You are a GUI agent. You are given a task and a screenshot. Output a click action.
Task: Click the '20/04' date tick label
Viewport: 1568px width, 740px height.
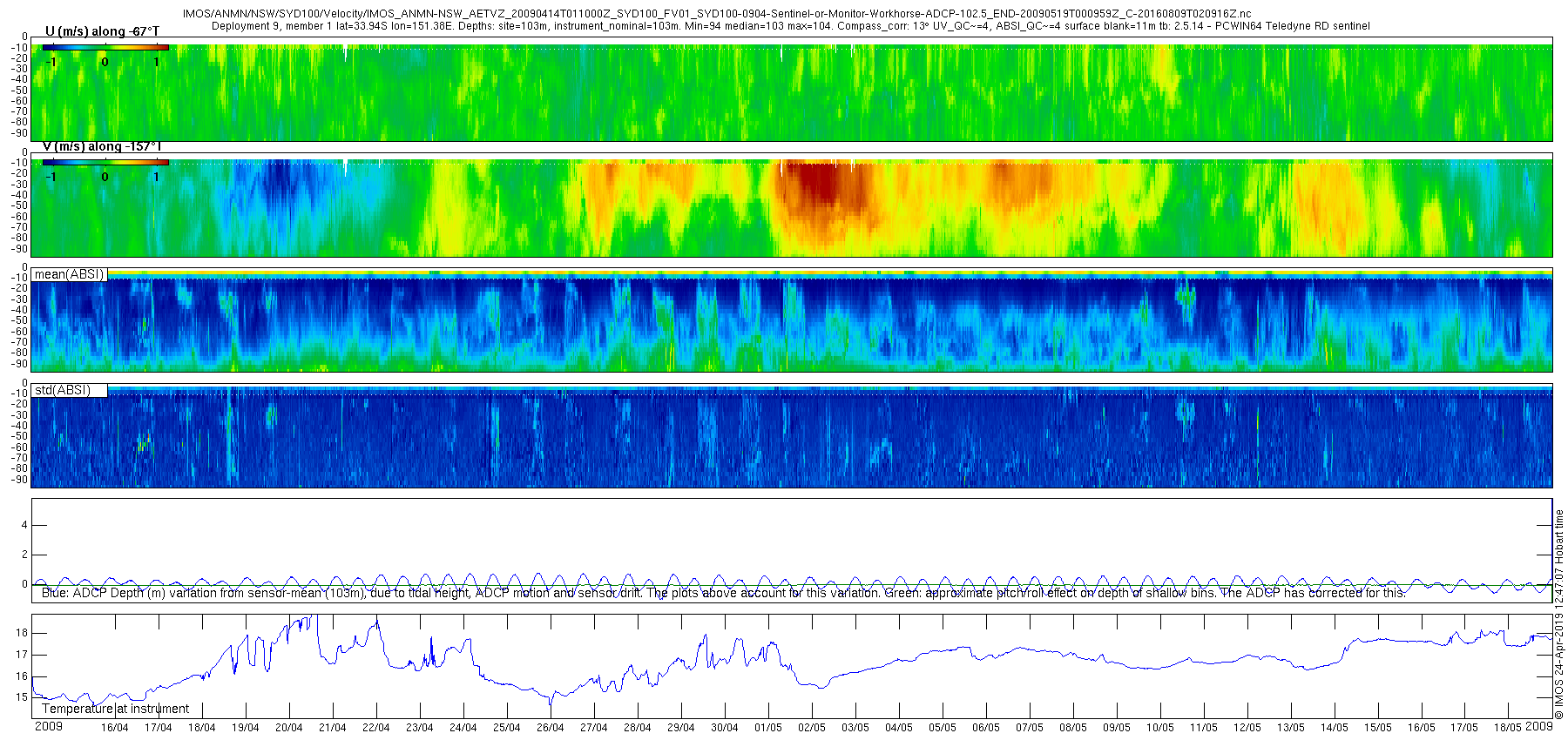289,728
